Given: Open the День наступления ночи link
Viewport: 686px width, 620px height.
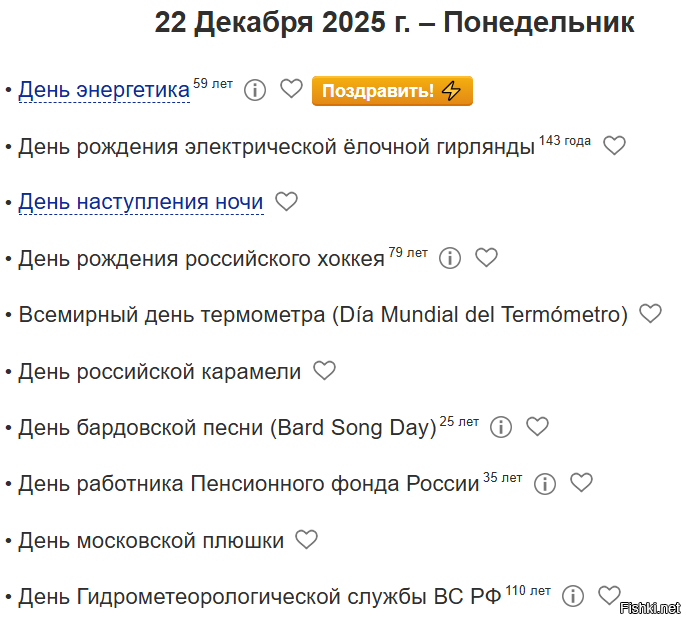Looking at the screenshot, I should coord(141,202).
